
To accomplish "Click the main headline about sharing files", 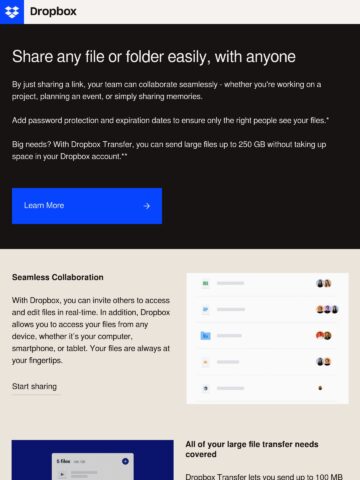I will (154, 57).
